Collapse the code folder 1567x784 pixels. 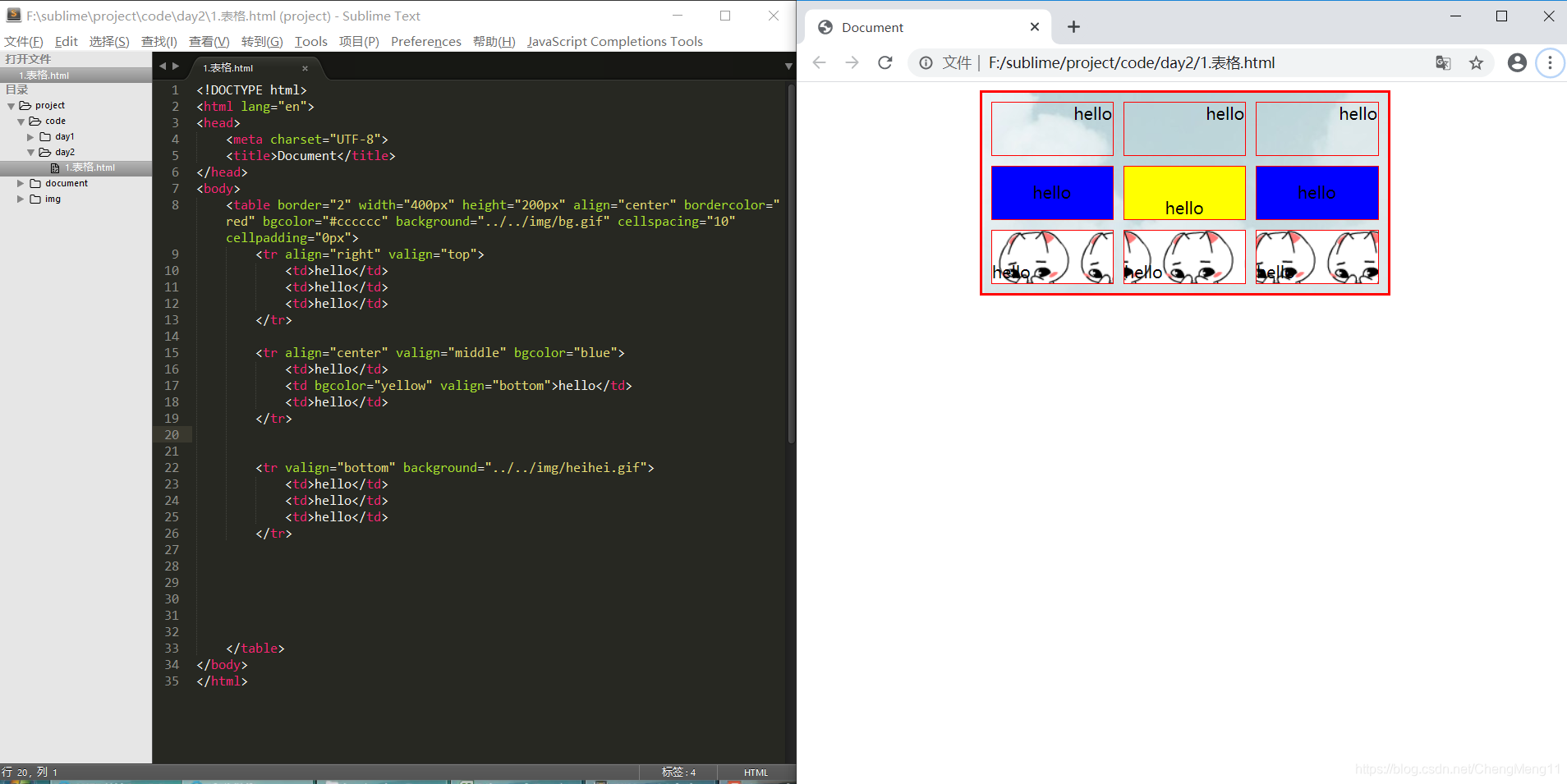coord(21,121)
